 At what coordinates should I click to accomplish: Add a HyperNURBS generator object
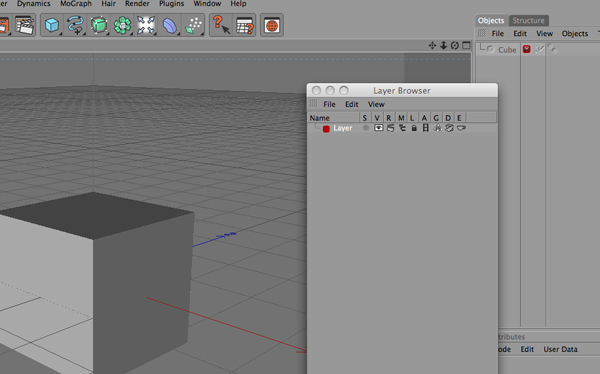tap(99, 26)
